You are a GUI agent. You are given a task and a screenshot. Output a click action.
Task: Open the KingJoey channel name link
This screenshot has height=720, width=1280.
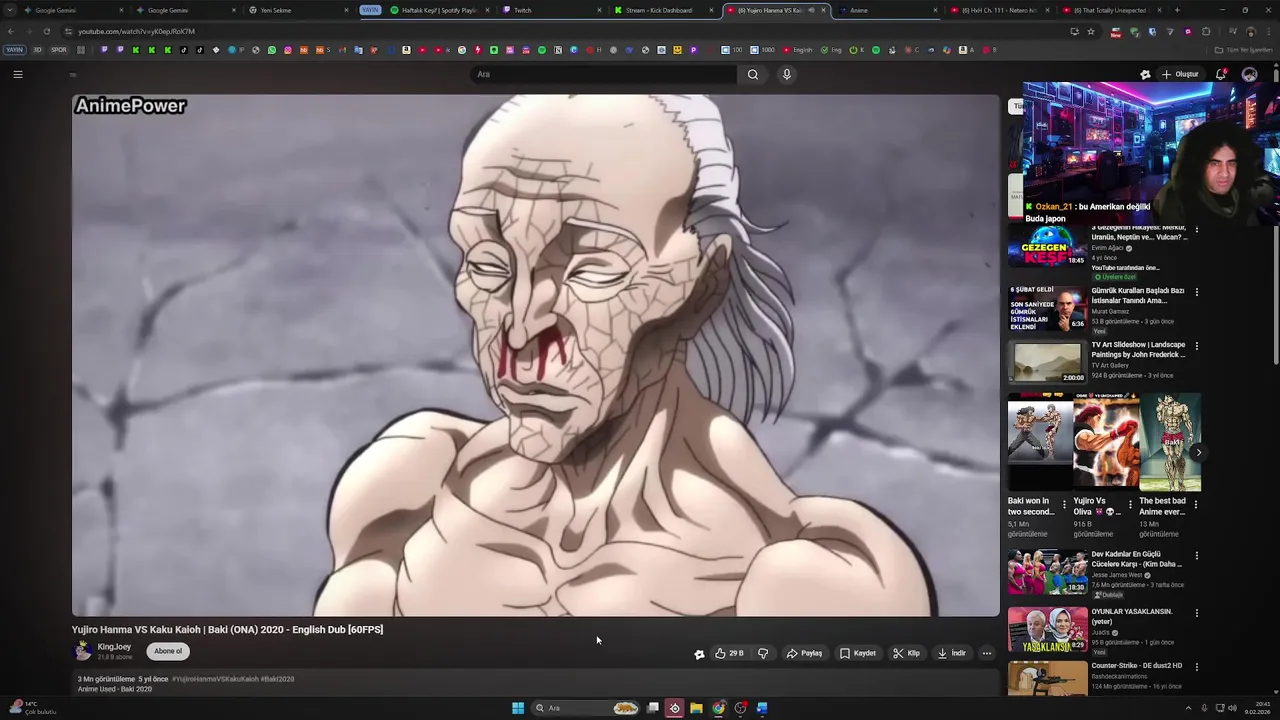[x=114, y=647]
